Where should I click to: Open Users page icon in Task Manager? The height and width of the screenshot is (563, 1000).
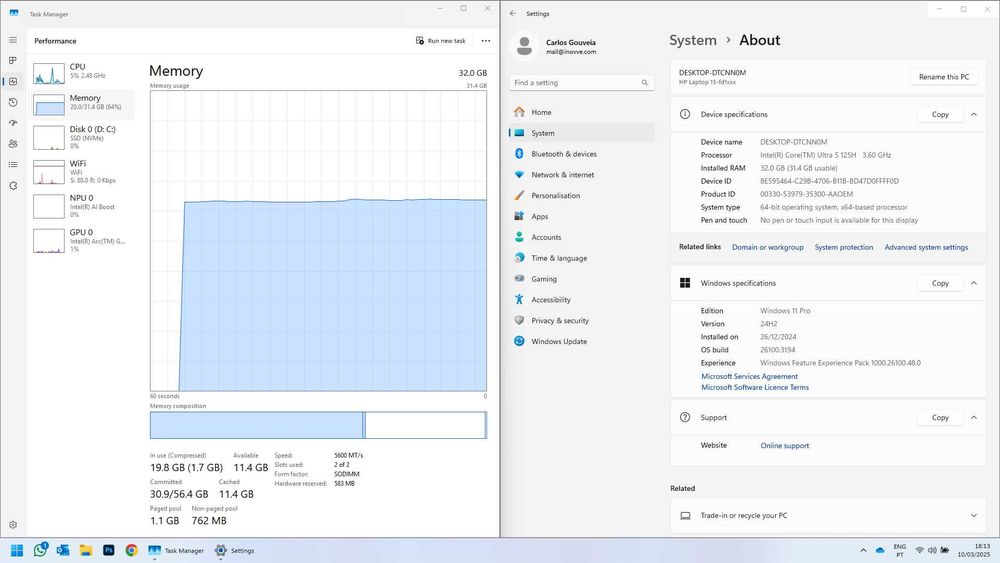click(13, 144)
